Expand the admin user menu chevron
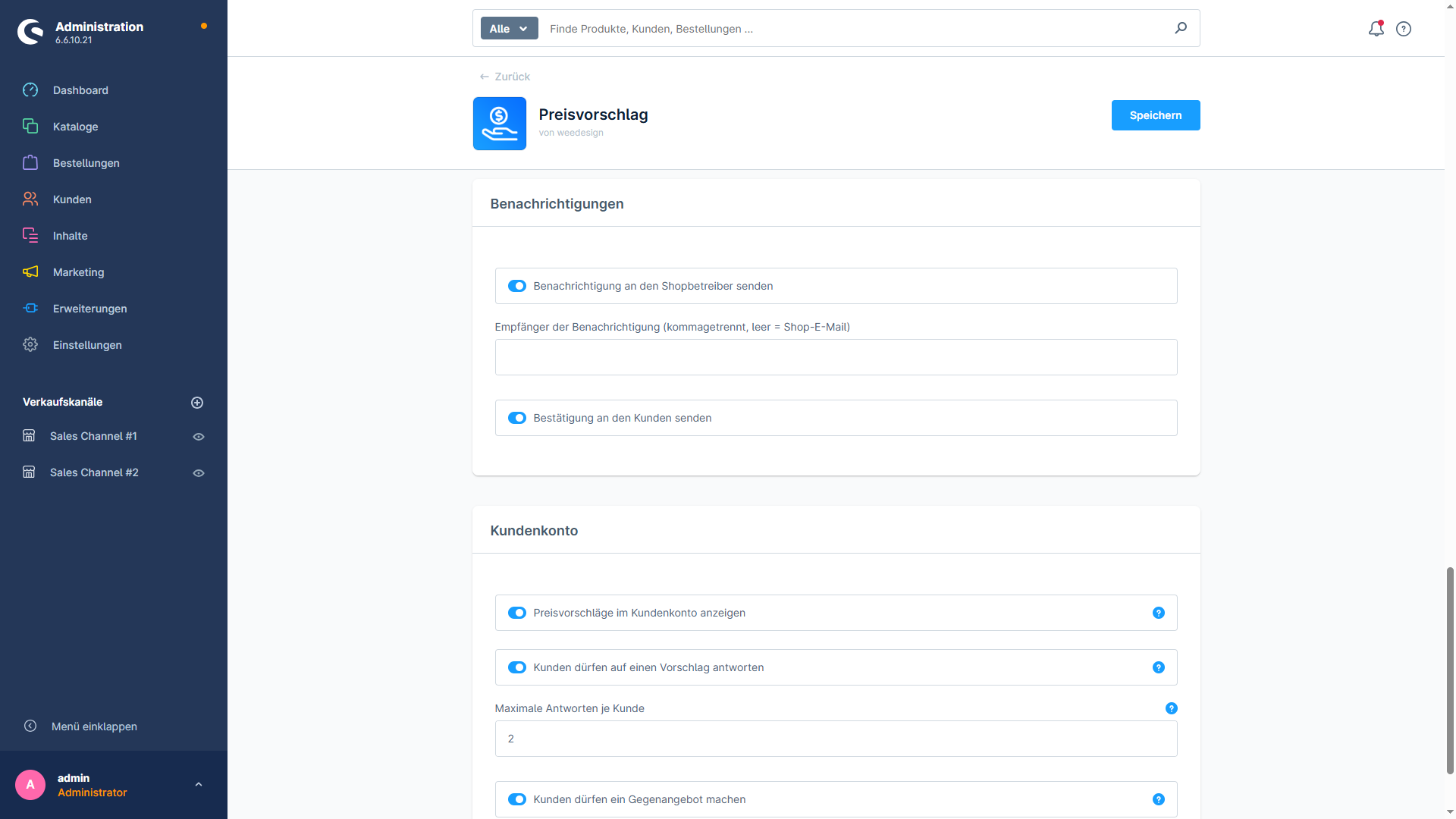This screenshot has width=1456, height=819. [x=199, y=785]
